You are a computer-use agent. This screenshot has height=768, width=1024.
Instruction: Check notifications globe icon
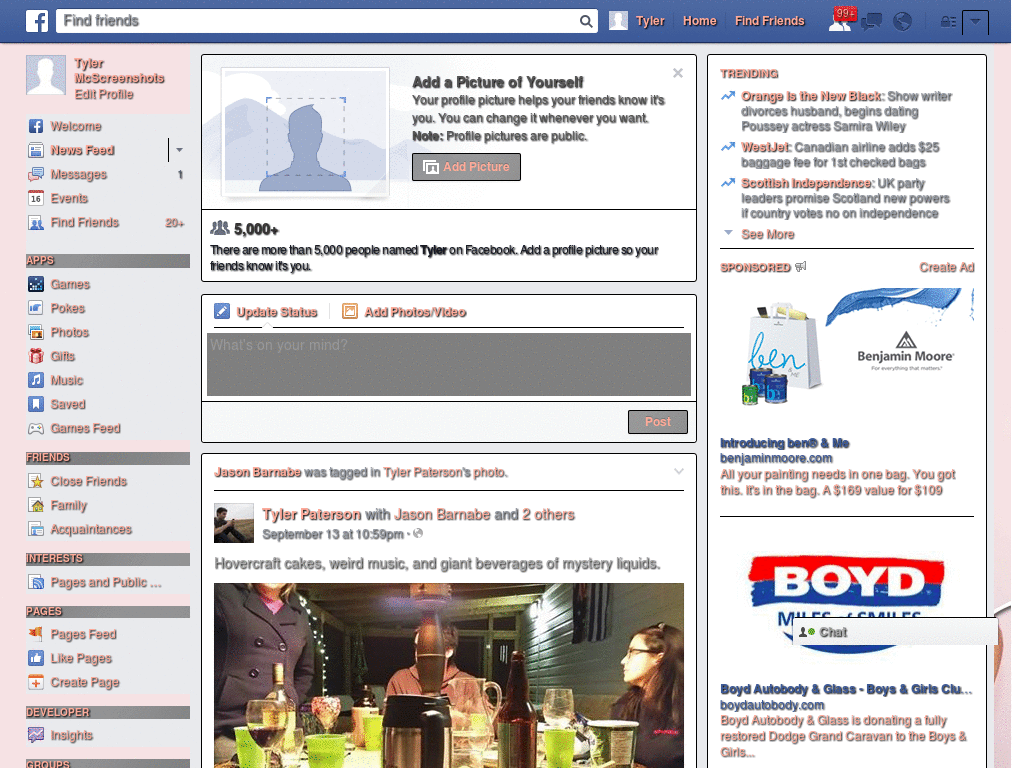coord(903,20)
